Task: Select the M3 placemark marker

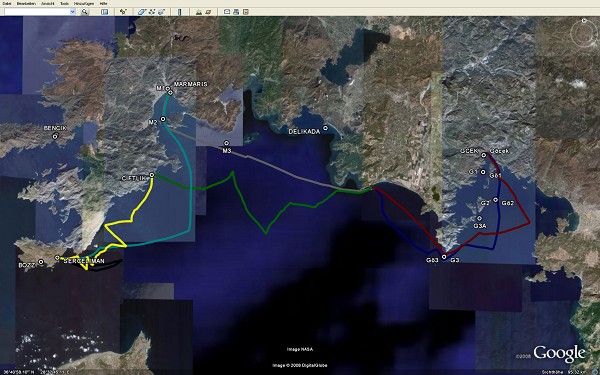Action: click(227, 143)
